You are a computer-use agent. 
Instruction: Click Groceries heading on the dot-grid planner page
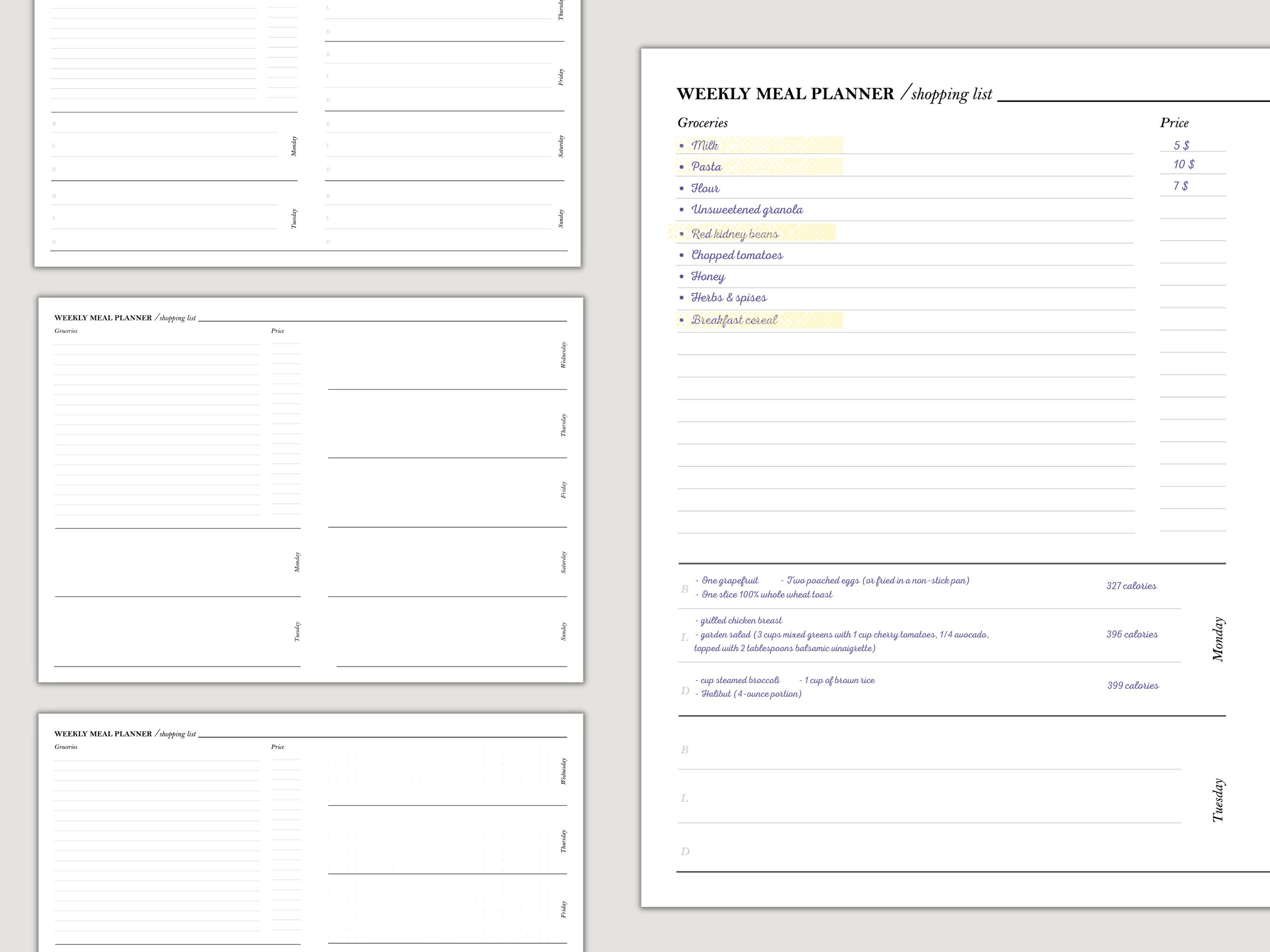(66, 747)
